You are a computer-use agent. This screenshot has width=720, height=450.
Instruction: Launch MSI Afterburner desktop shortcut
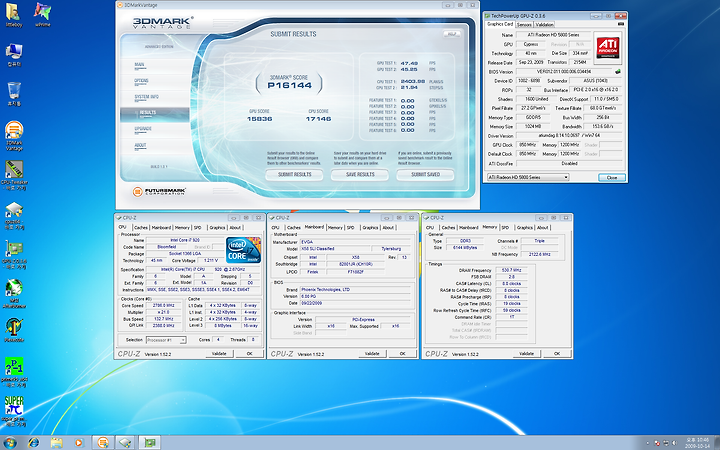(14, 293)
